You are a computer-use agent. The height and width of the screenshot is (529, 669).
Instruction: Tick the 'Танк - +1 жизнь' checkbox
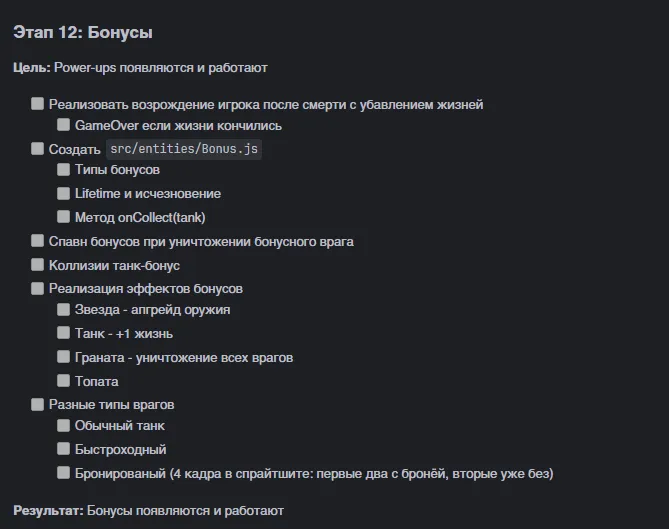tap(64, 333)
